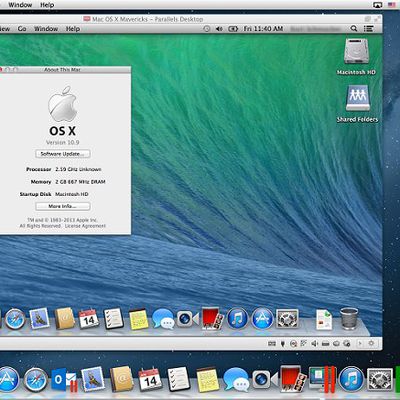Open FaceTime in the host dock
Screen dimensions: 400x400
(x=265, y=379)
